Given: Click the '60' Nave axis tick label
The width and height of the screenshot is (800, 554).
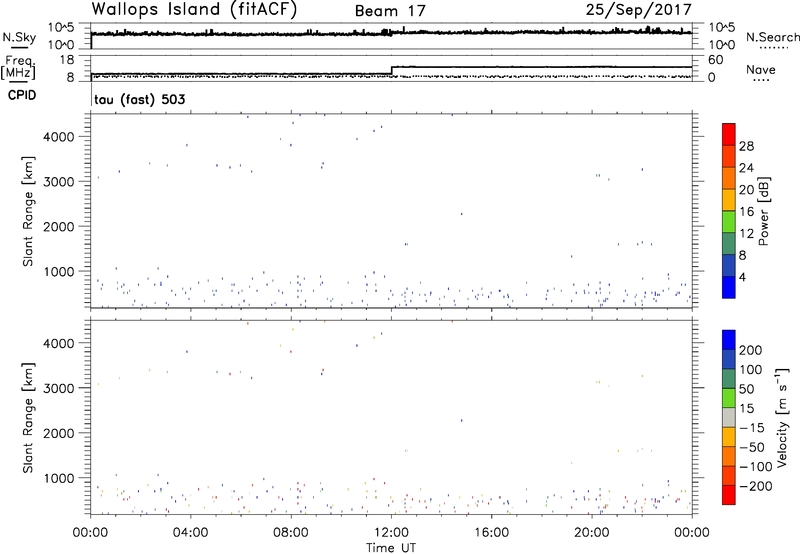Looking at the screenshot, I should click(x=715, y=60).
